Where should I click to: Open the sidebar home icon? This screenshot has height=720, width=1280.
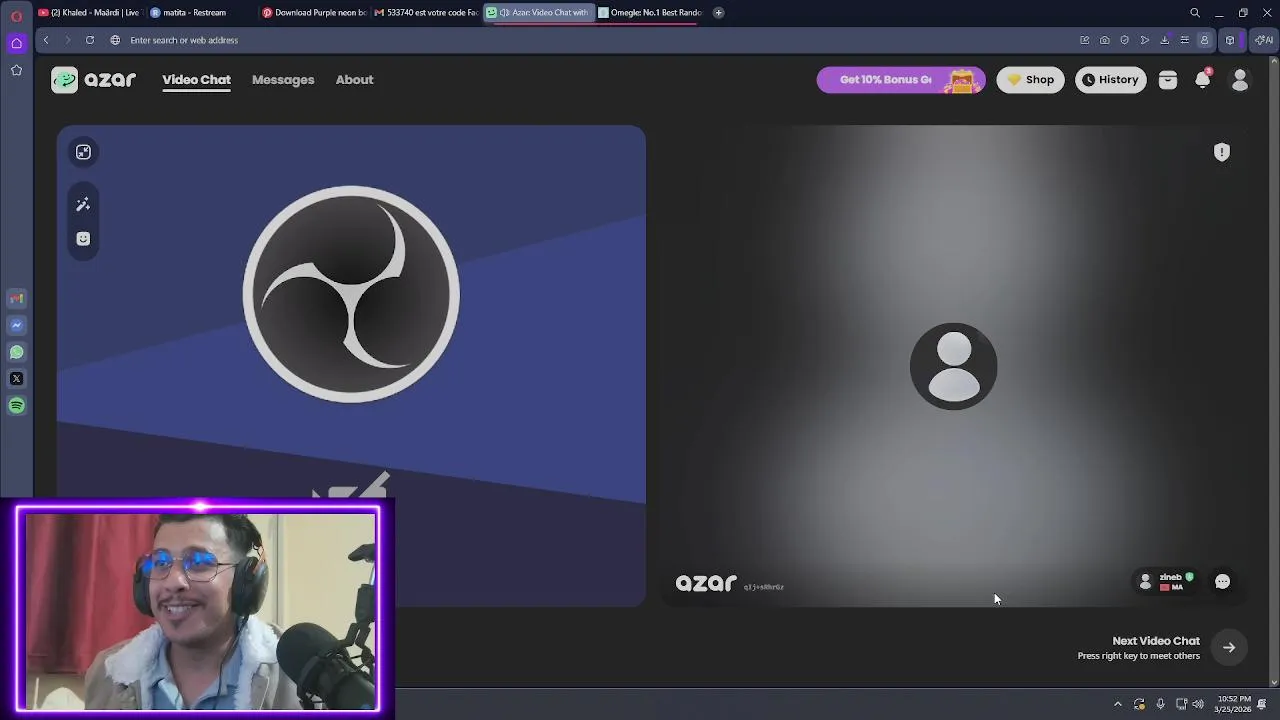click(x=16, y=43)
